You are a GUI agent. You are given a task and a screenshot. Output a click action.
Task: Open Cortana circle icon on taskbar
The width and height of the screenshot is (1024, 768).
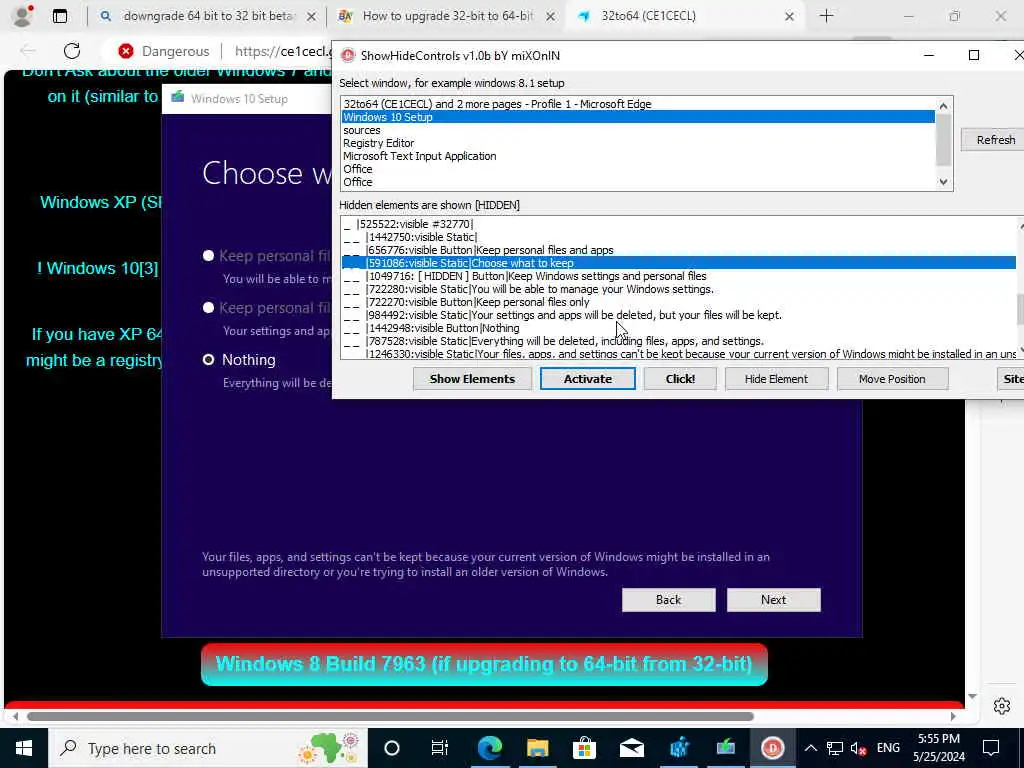click(x=391, y=748)
